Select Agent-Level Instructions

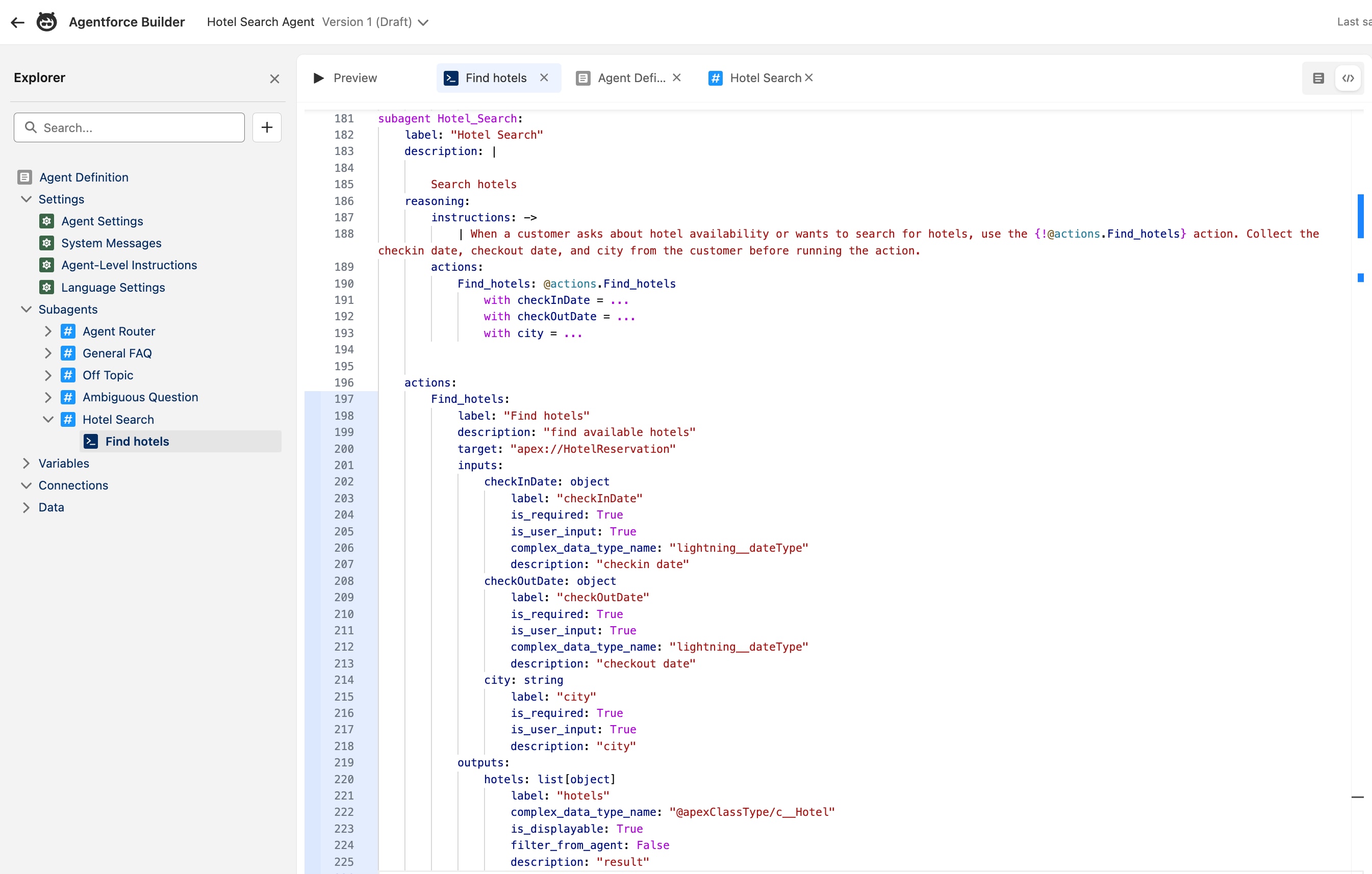point(129,265)
